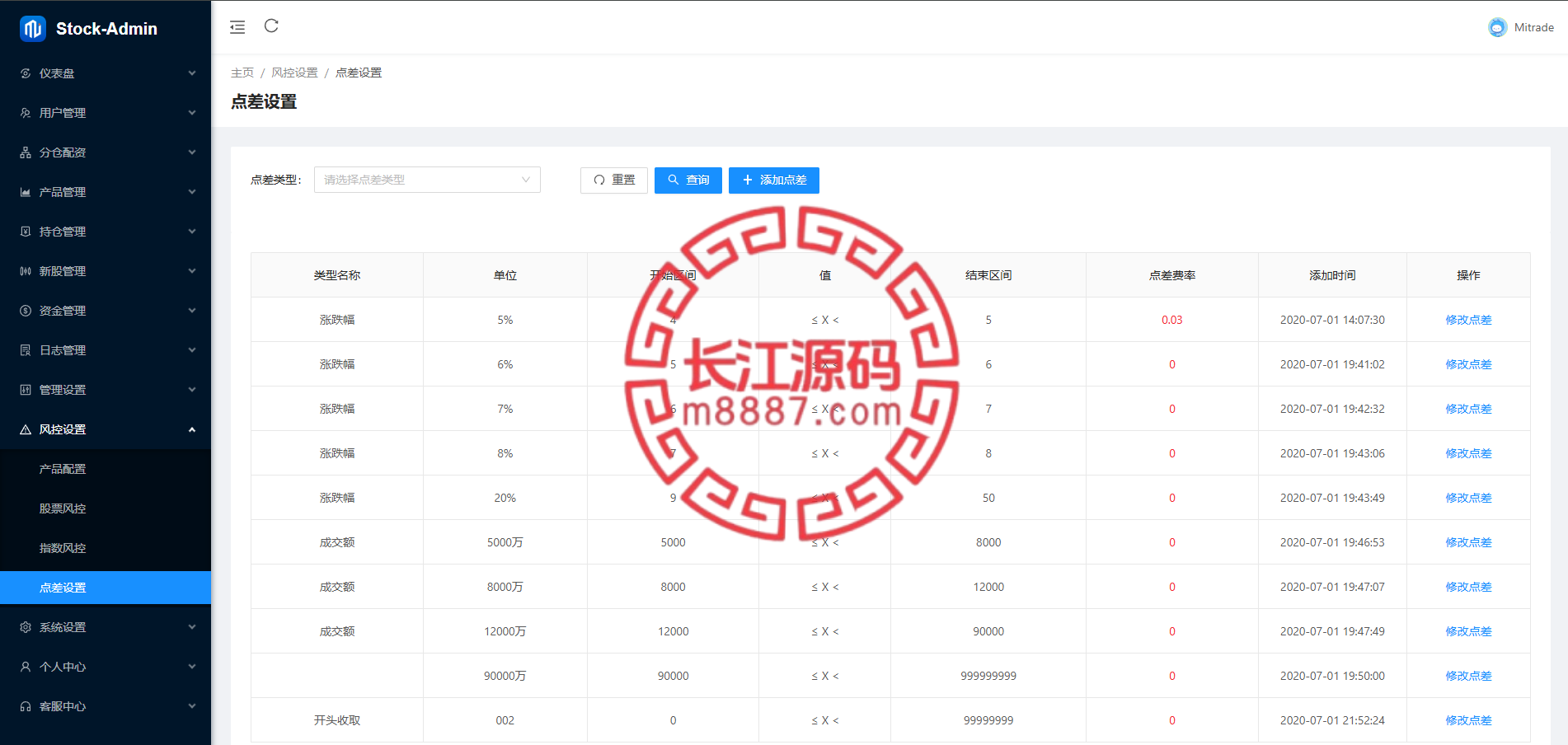Click the 仪表盘 dashboard icon
The height and width of the screenshot is (745, 1568).
tap(26, 73)
